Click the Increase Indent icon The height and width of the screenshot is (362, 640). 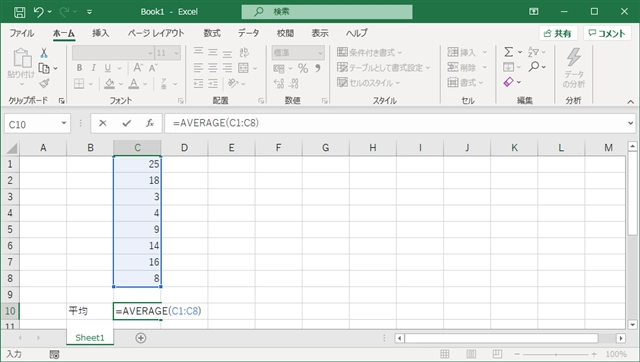(x=213, y=84)
